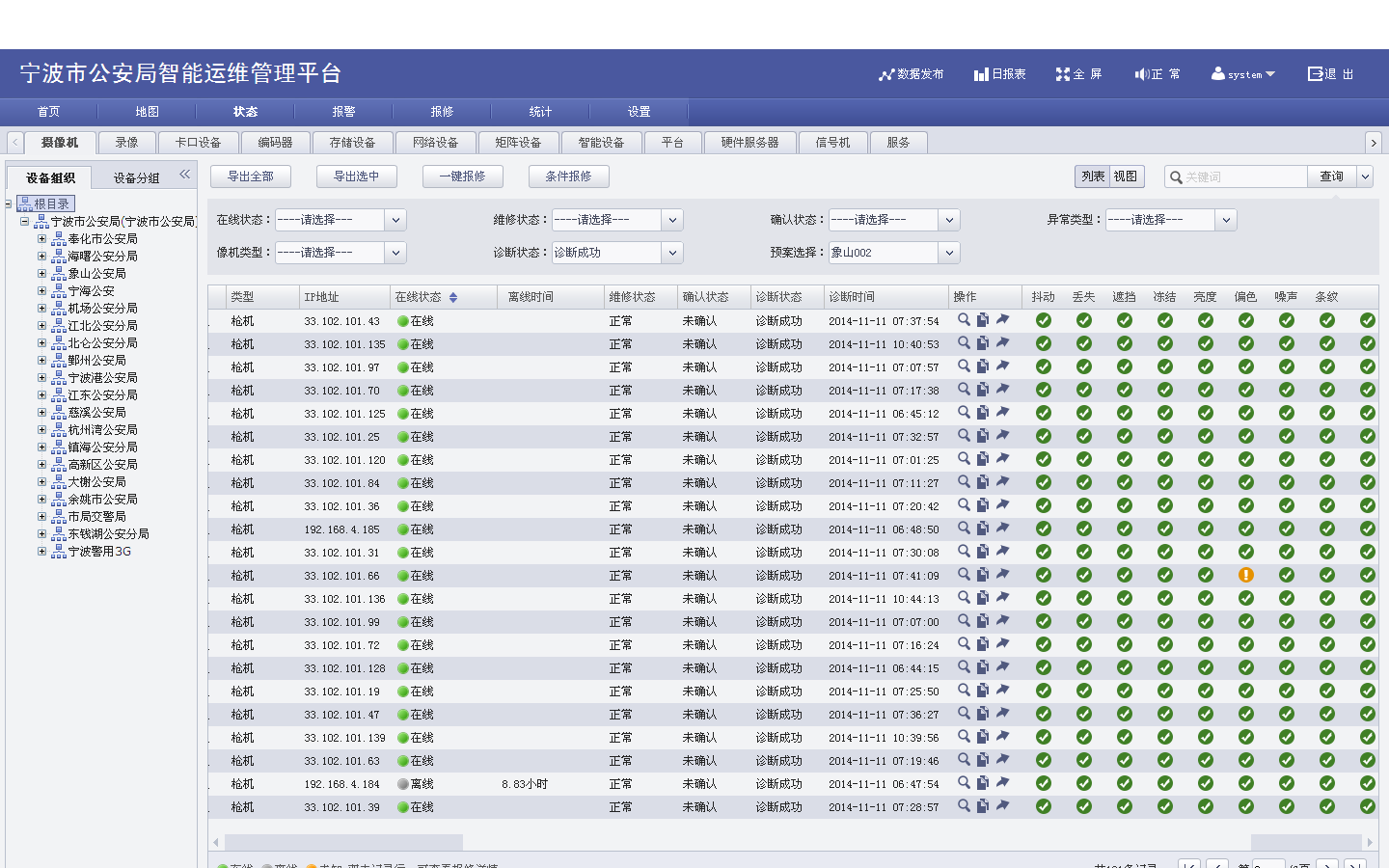
Task: Click copy icon for row 33.102.101.66
Action: click(x=983, y=575)
